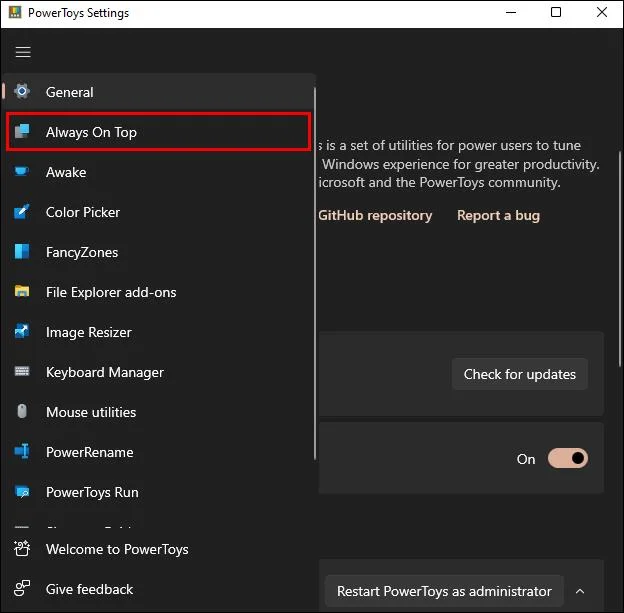
Task: Go to Mouse utilities page
Action: click(x=159, y=412)
